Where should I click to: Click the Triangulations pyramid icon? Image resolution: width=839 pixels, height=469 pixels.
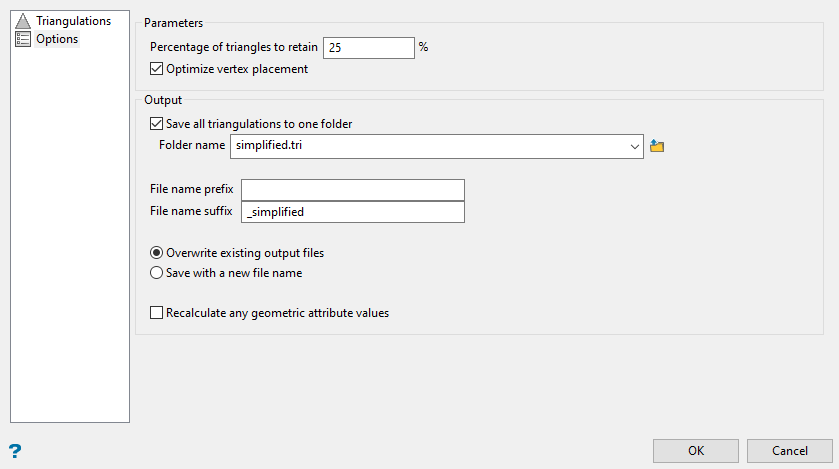pyautogui.click(x=23, y=21)
